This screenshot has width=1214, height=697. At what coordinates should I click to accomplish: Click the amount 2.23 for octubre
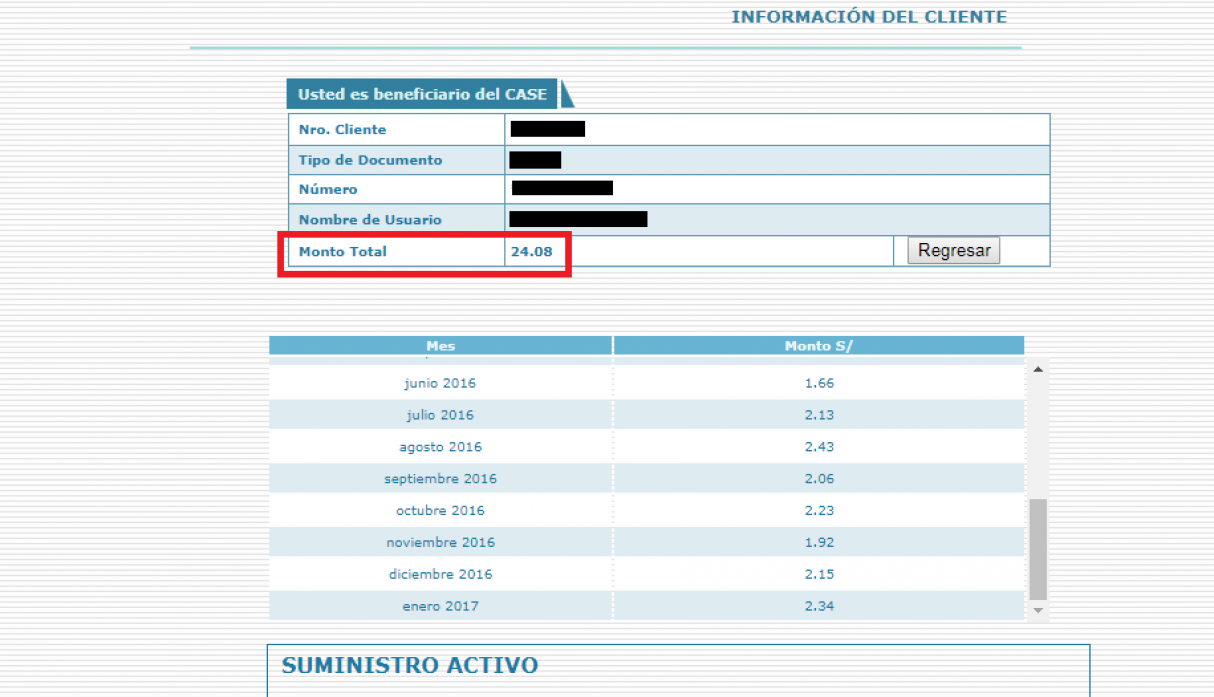[819, 511]
